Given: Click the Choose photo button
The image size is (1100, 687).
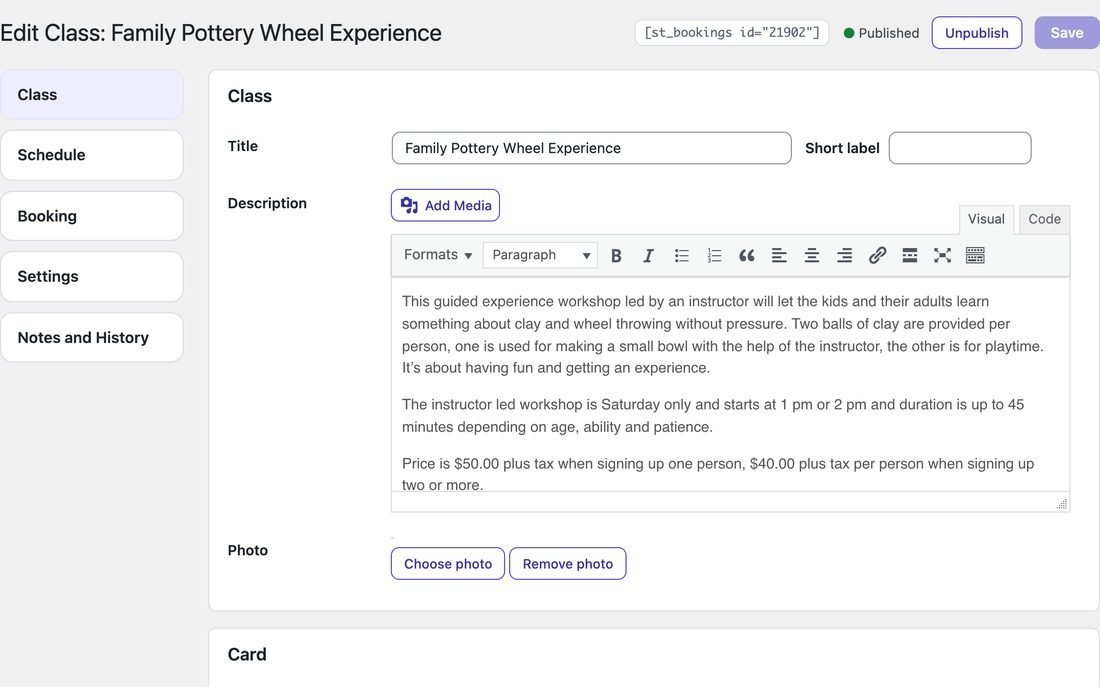Looking at the screenshot, I should (x=448, y=563).
